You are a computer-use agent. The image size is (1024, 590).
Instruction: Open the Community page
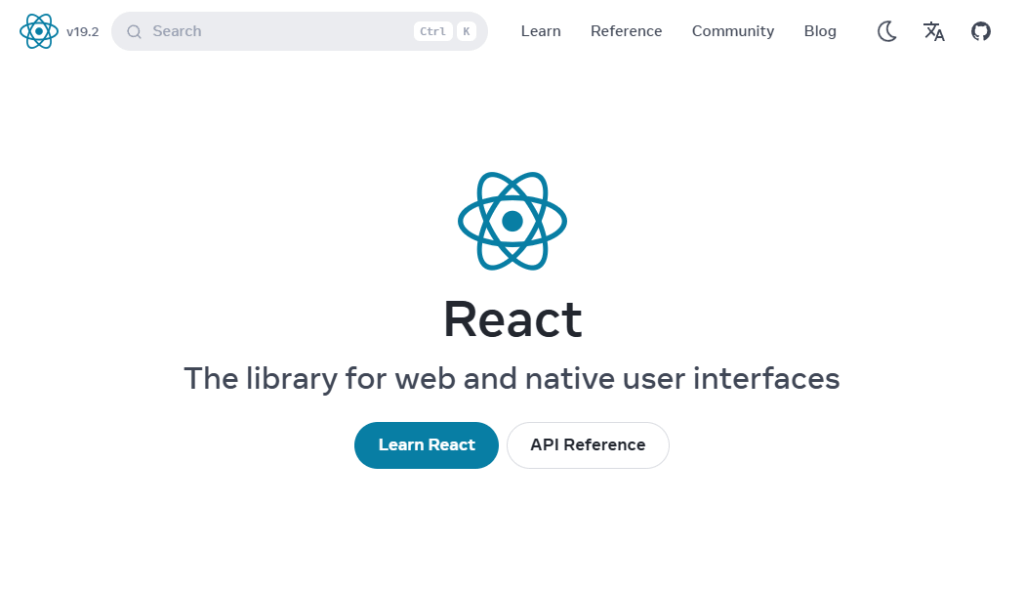point(733,31)
